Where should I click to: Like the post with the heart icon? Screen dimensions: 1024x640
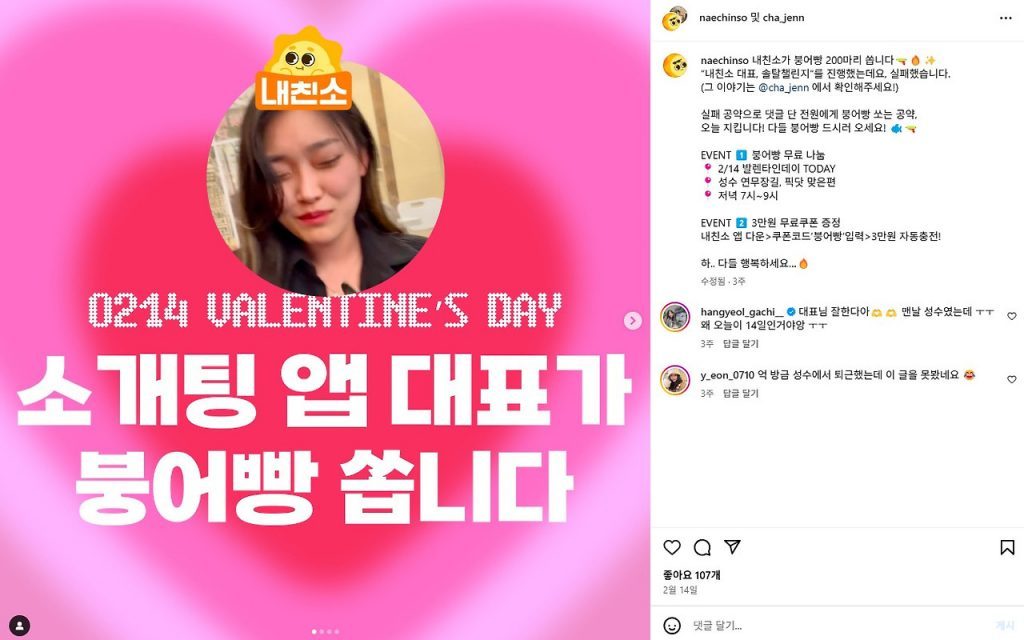672,547
